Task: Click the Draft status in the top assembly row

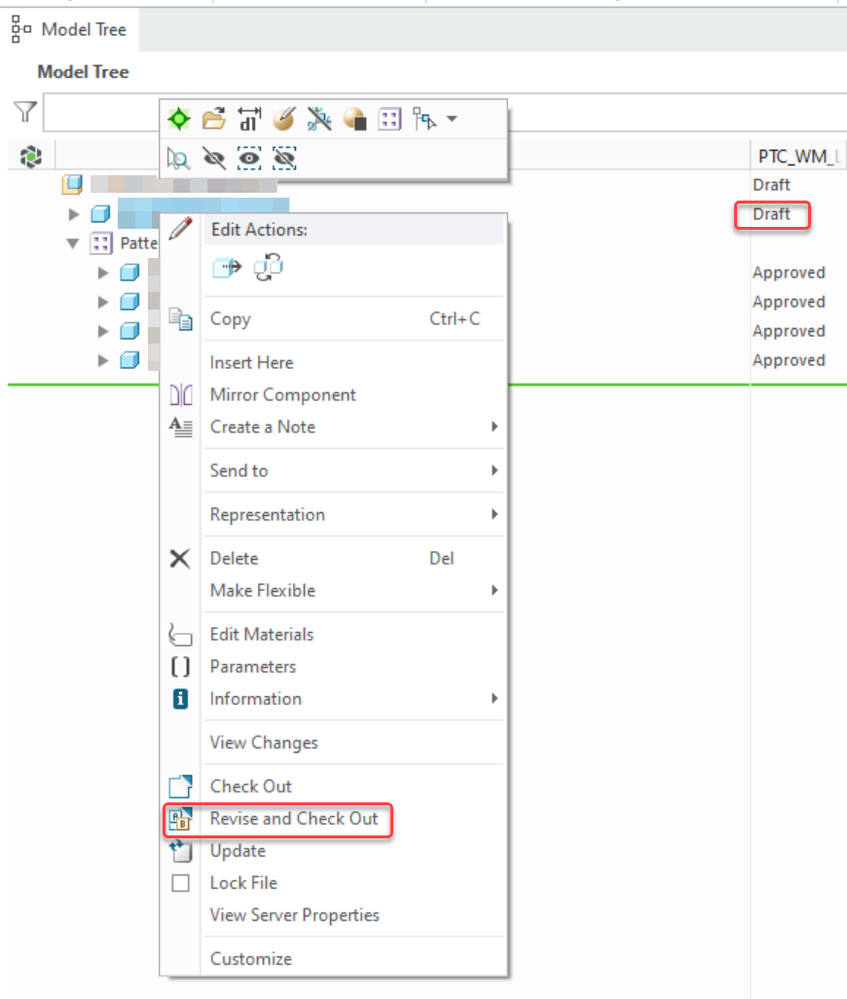Action: (771, 185)
